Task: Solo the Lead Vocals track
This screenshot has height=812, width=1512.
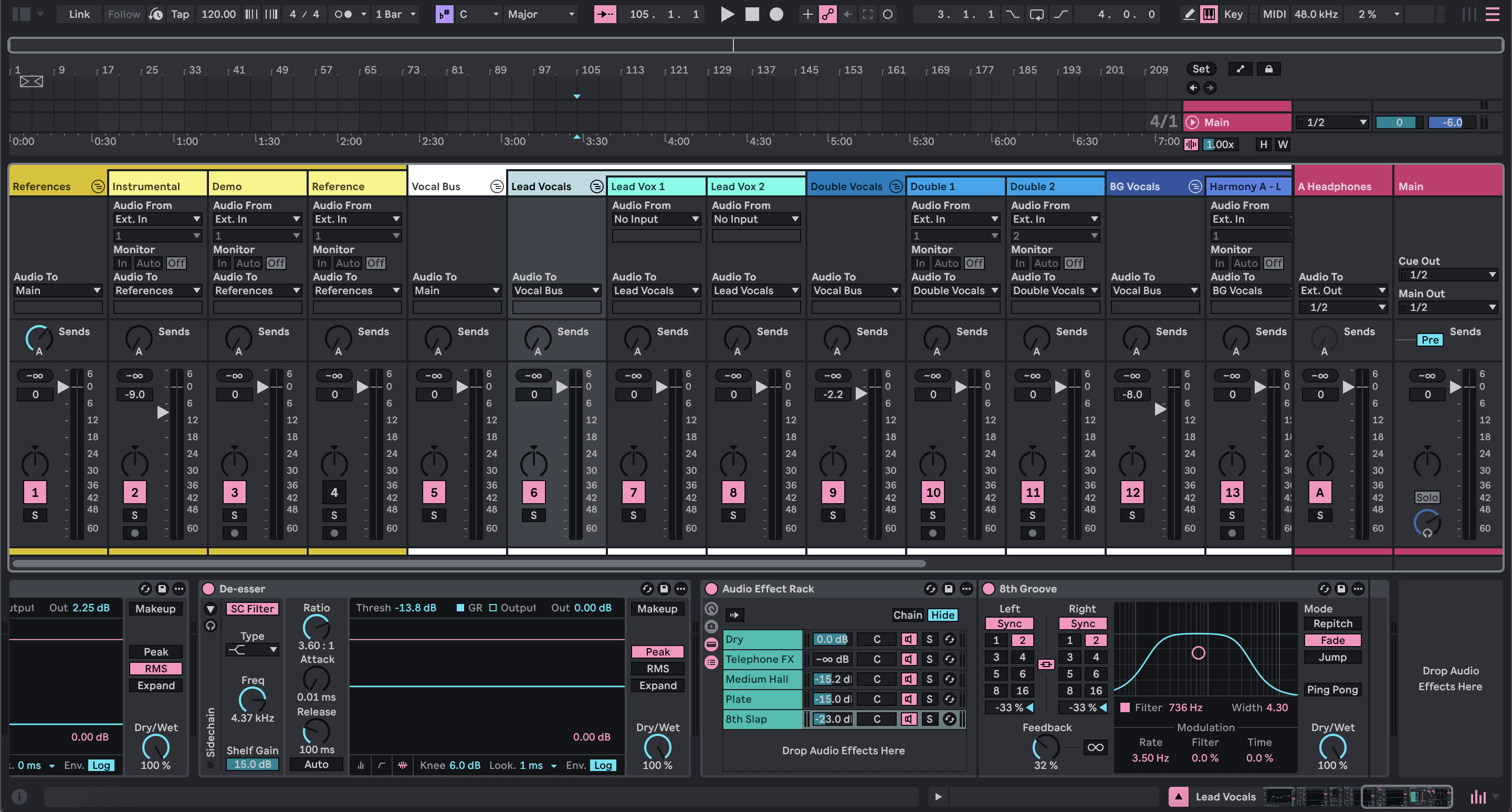Action: [533, 515]
